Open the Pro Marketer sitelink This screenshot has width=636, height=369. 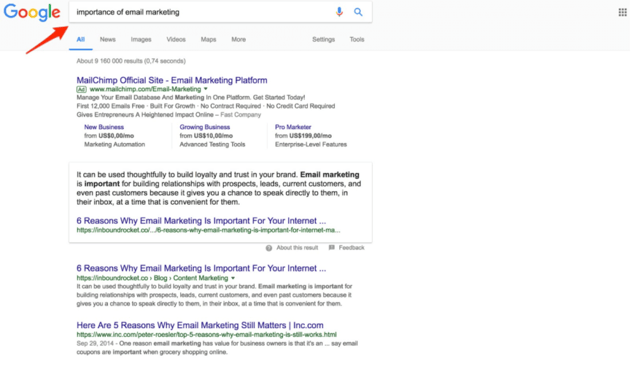[x=293, y=127]
